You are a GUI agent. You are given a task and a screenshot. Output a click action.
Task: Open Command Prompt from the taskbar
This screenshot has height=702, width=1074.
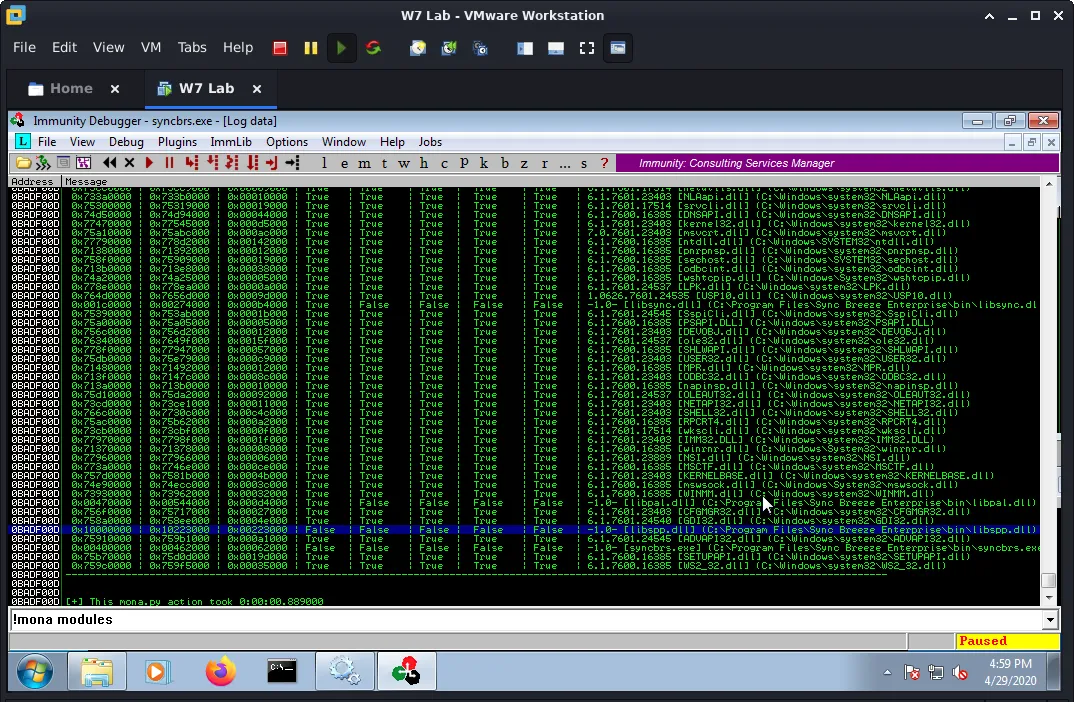282,671
